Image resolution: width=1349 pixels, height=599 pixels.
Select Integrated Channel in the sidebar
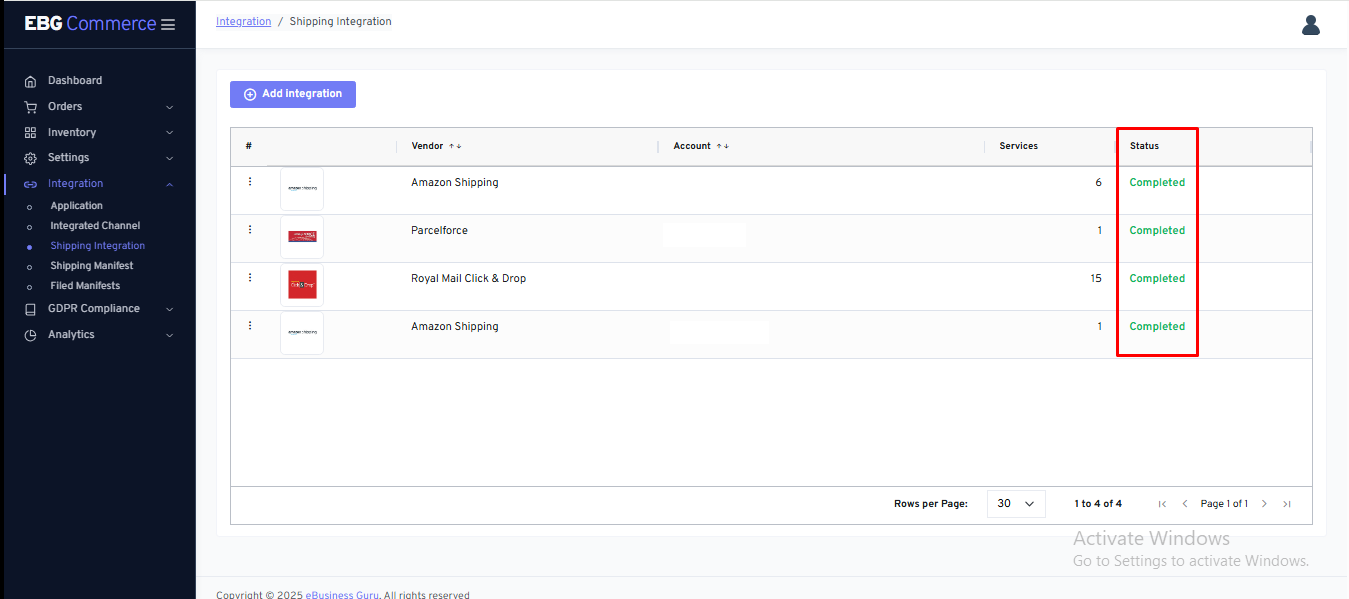pos(95,226)
